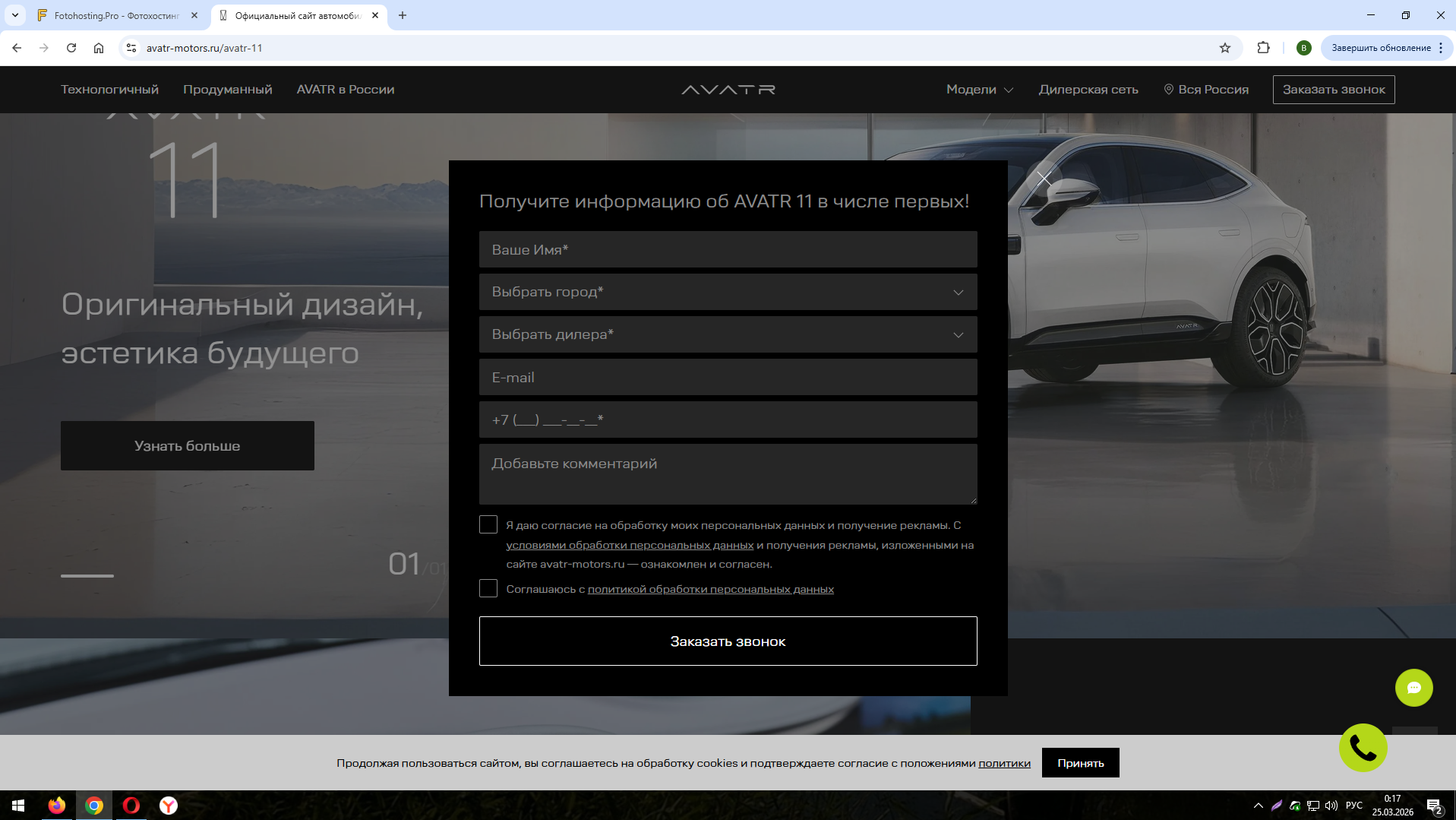Open the tab search dropdown arrow
Image resolution: width=1456 pixels, height=820 pixels.
[x=15, y=15]
